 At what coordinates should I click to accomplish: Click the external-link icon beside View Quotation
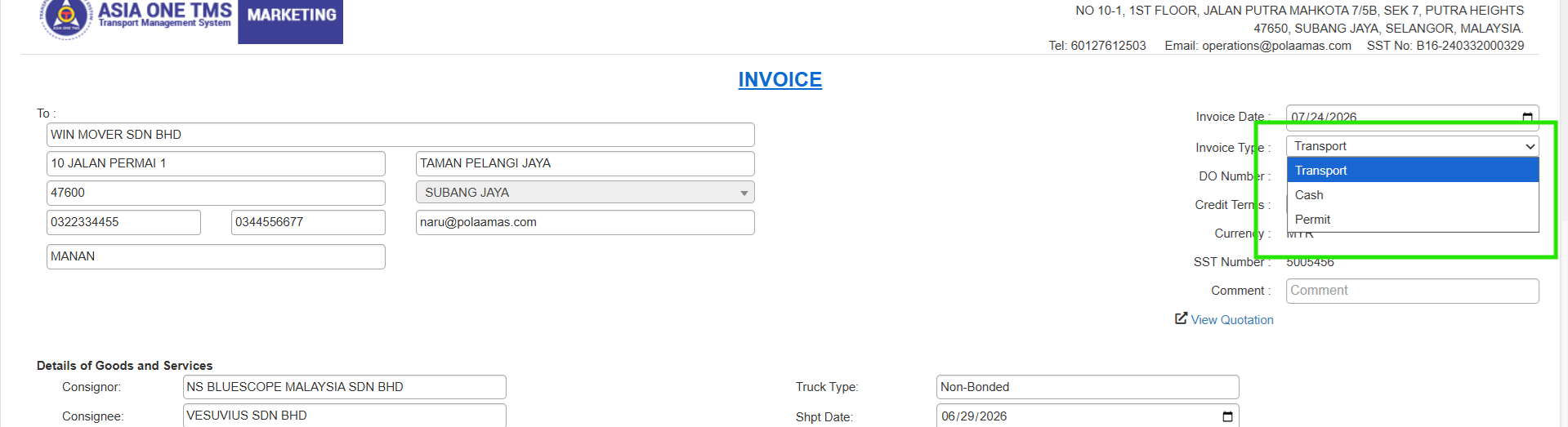[1181, 318]
